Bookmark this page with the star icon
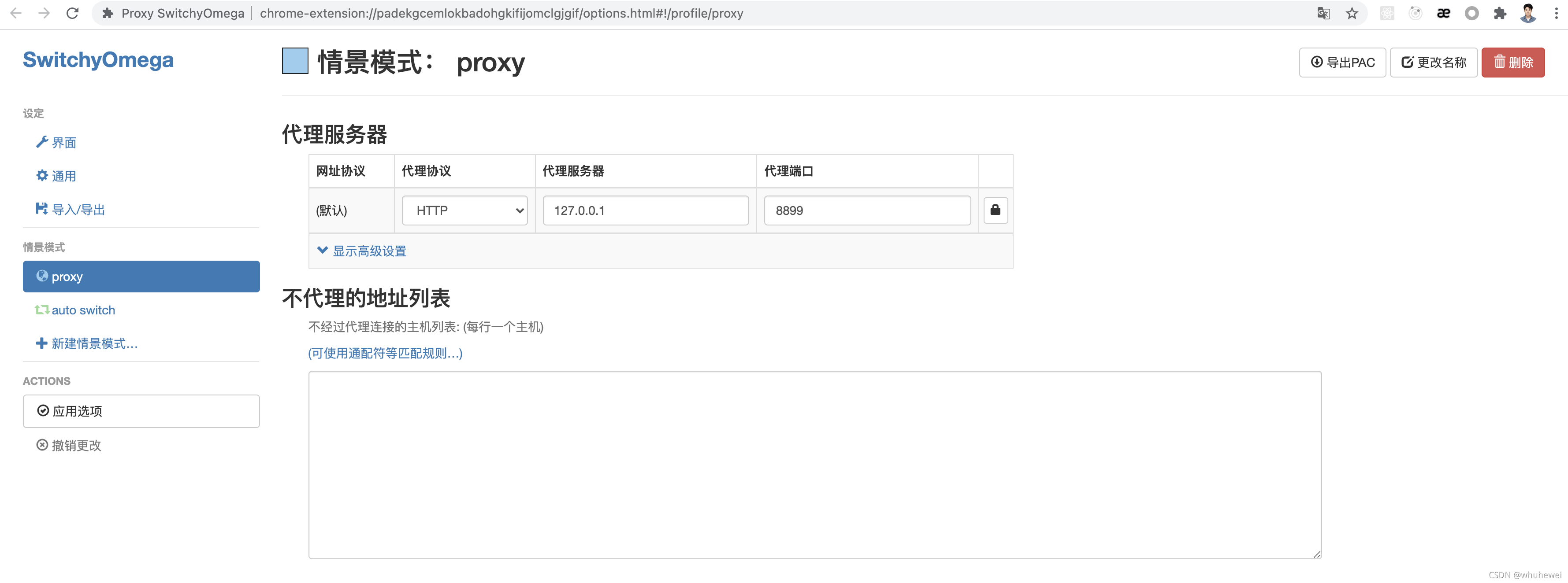This screenshot has width=1568, height=583. point(1352,13)
